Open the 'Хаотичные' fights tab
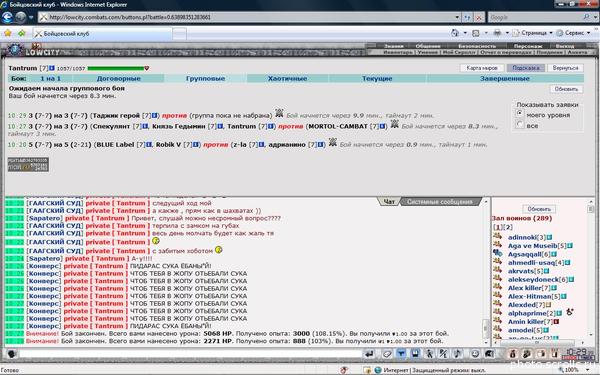This screenshot has width=600, height=375. [287, 78]
